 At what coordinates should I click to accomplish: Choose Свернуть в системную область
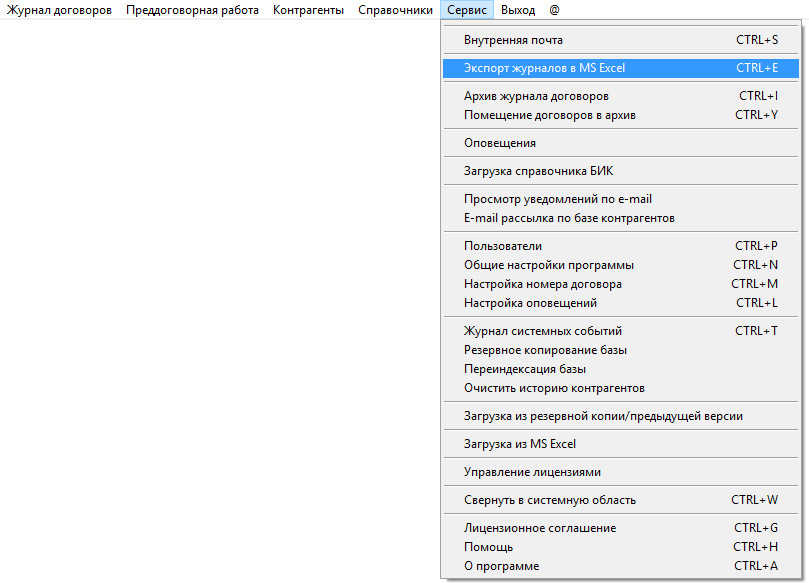point(549,500)
